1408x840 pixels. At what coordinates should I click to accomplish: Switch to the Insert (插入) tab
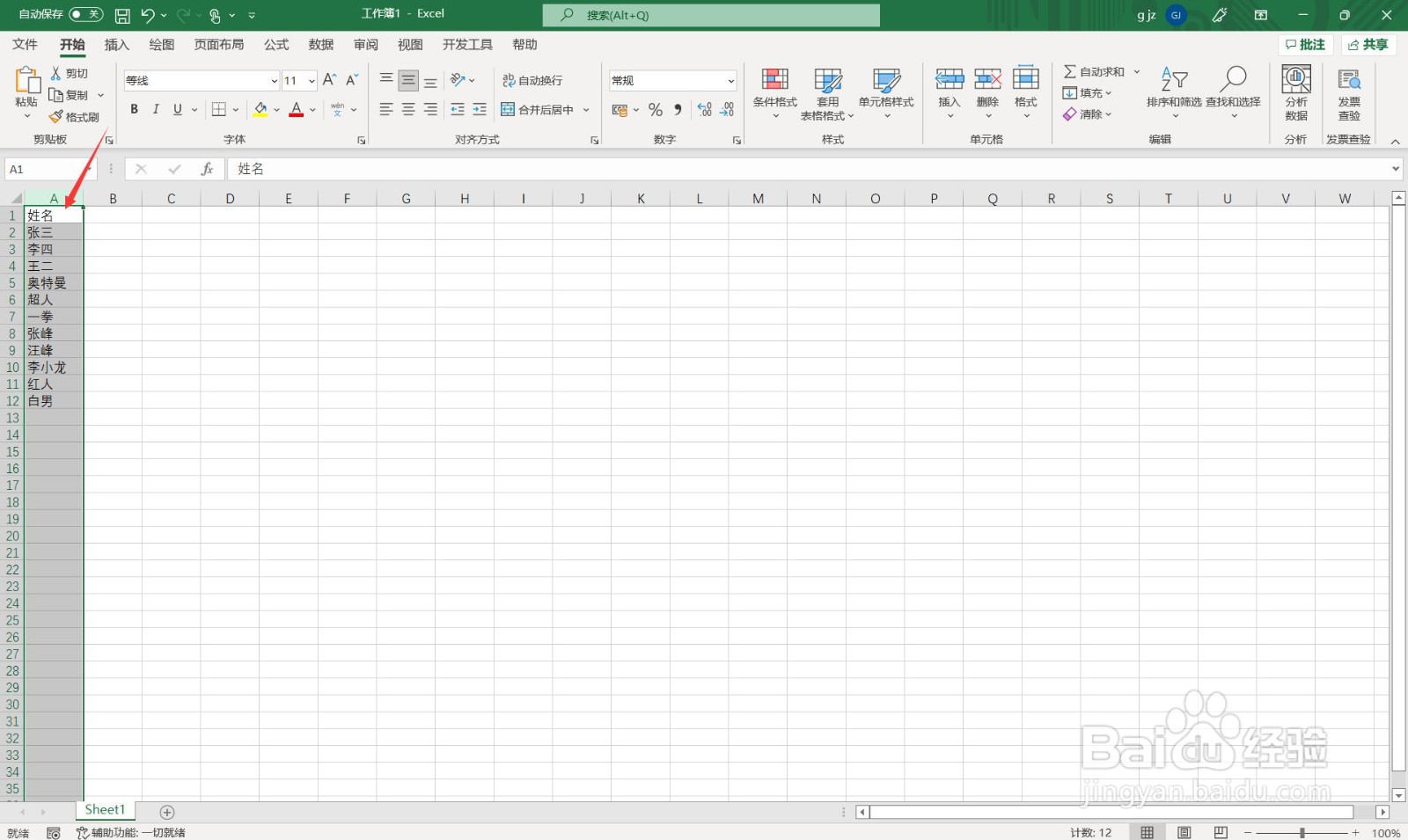[x=117, y=45]
